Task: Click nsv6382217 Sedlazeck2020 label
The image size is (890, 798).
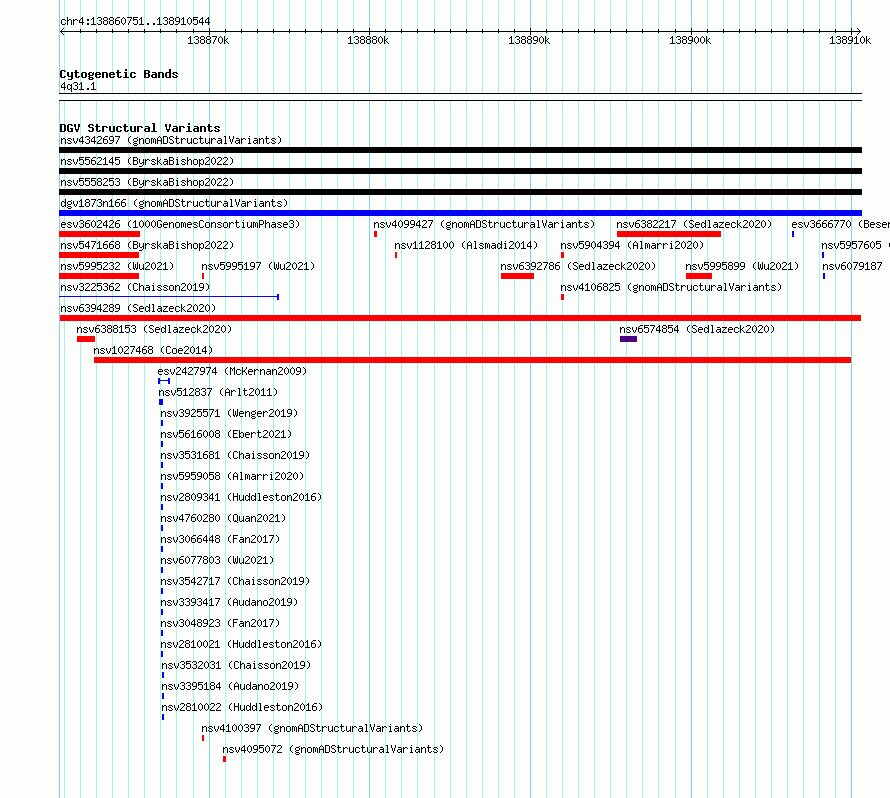Action: [x=694, y=224]
